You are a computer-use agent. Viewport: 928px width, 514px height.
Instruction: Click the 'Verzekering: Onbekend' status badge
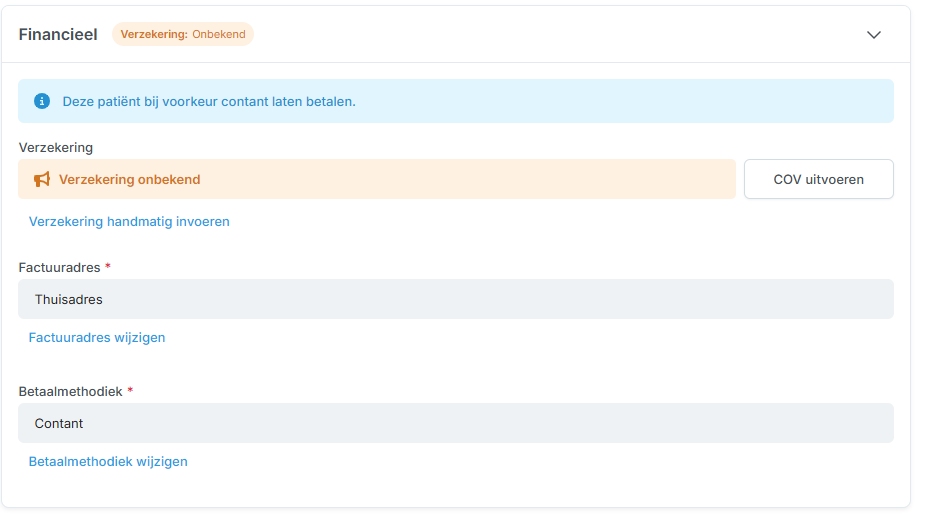coord(183,34)
